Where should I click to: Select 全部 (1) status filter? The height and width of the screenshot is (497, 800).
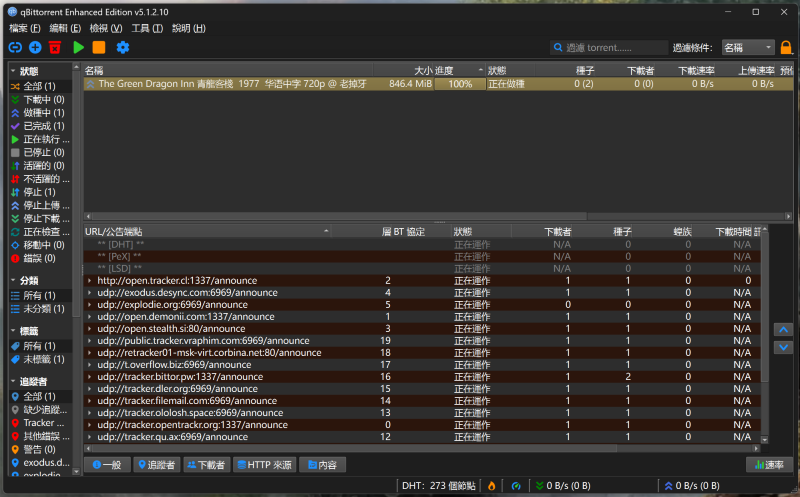[40, 86]
